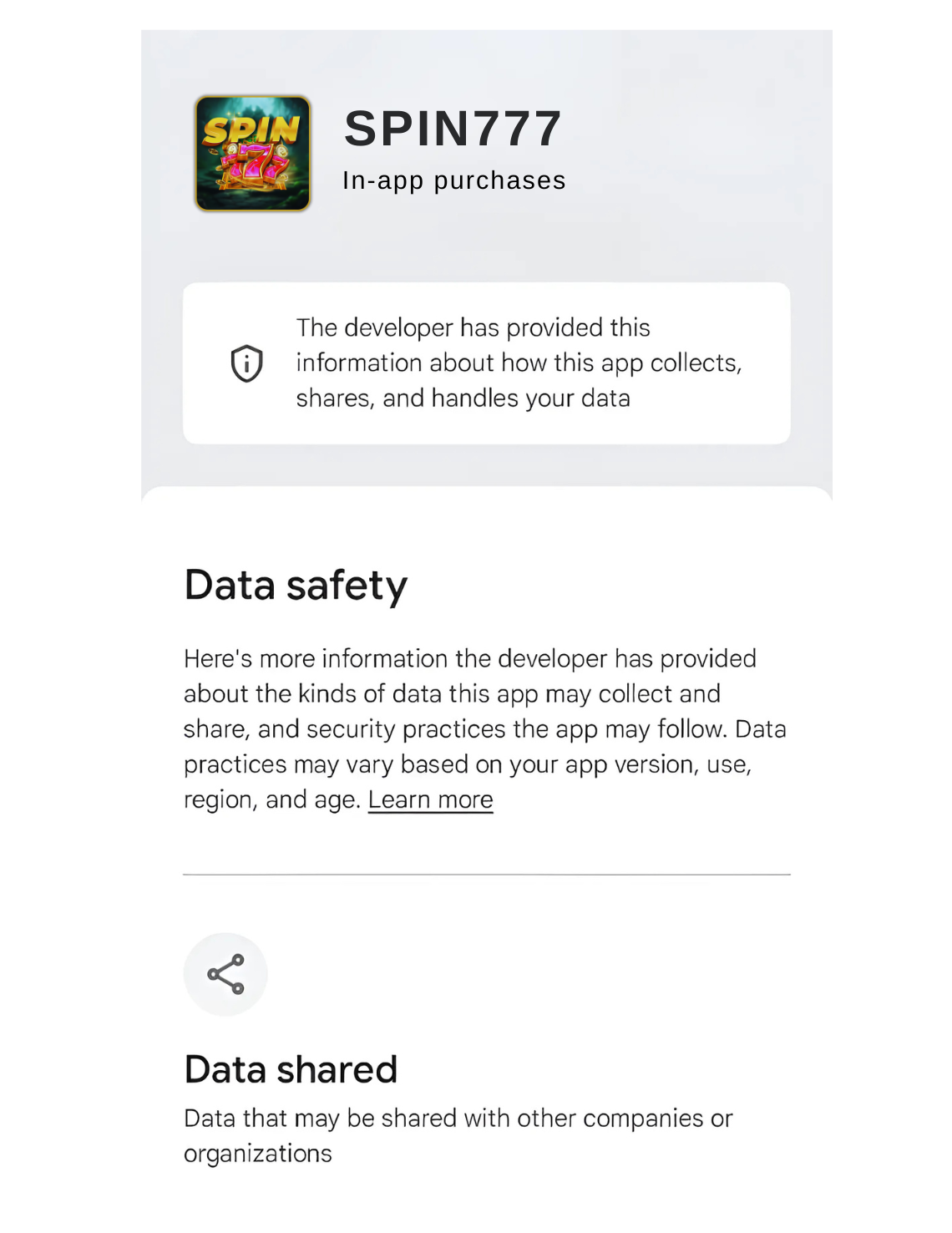The width and height of the screenshot is (952, 1233).
Task: Click 'information about how this app collects' line
Action: [x=518, y=363]
